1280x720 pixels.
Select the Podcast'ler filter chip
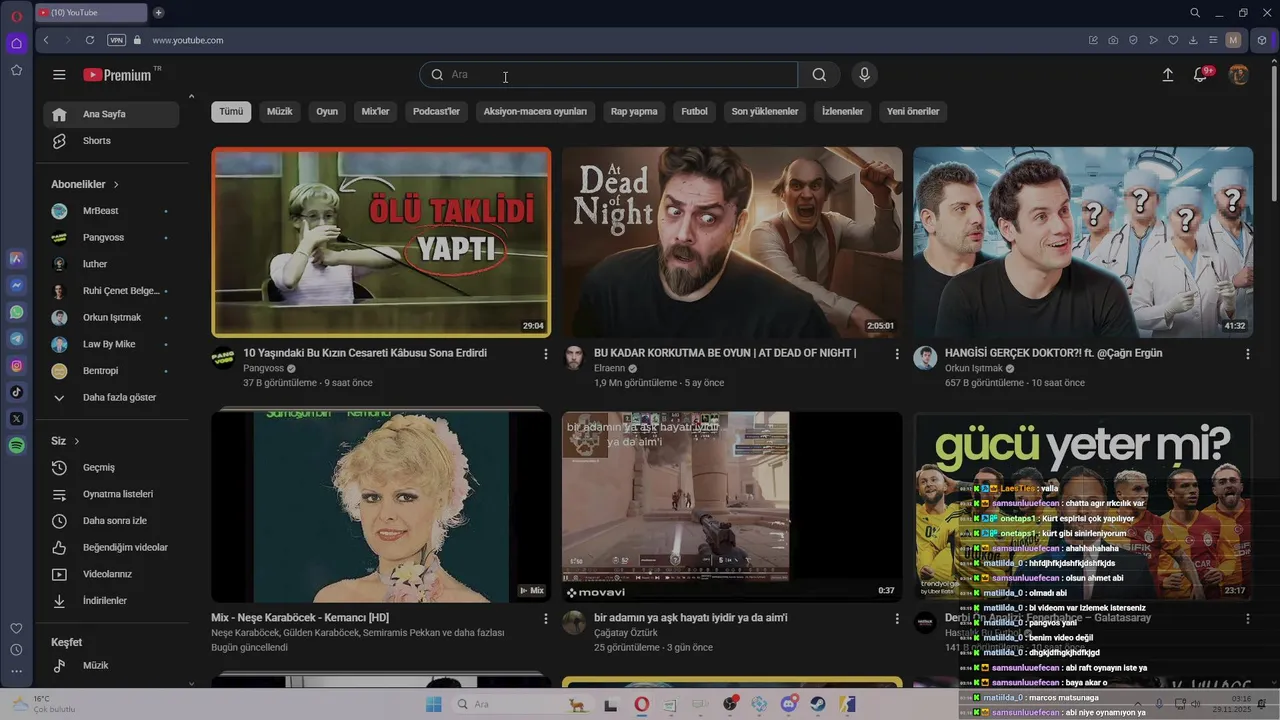(436, 111)
